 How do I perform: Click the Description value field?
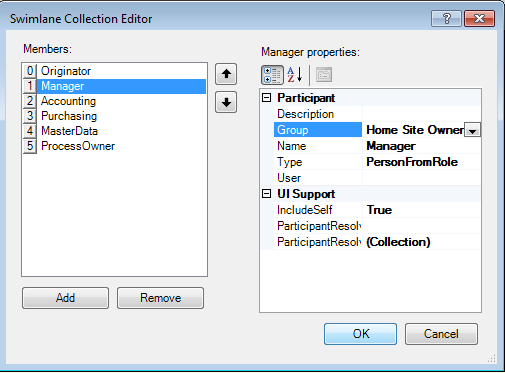(421, 114)
